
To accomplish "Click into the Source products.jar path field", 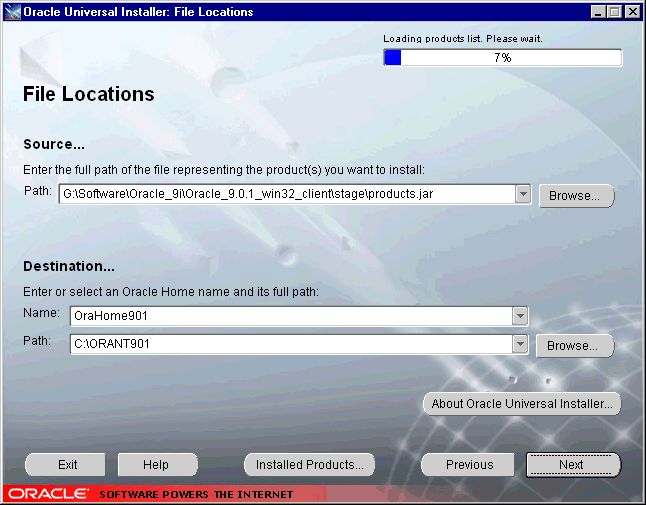I will 288,194.
